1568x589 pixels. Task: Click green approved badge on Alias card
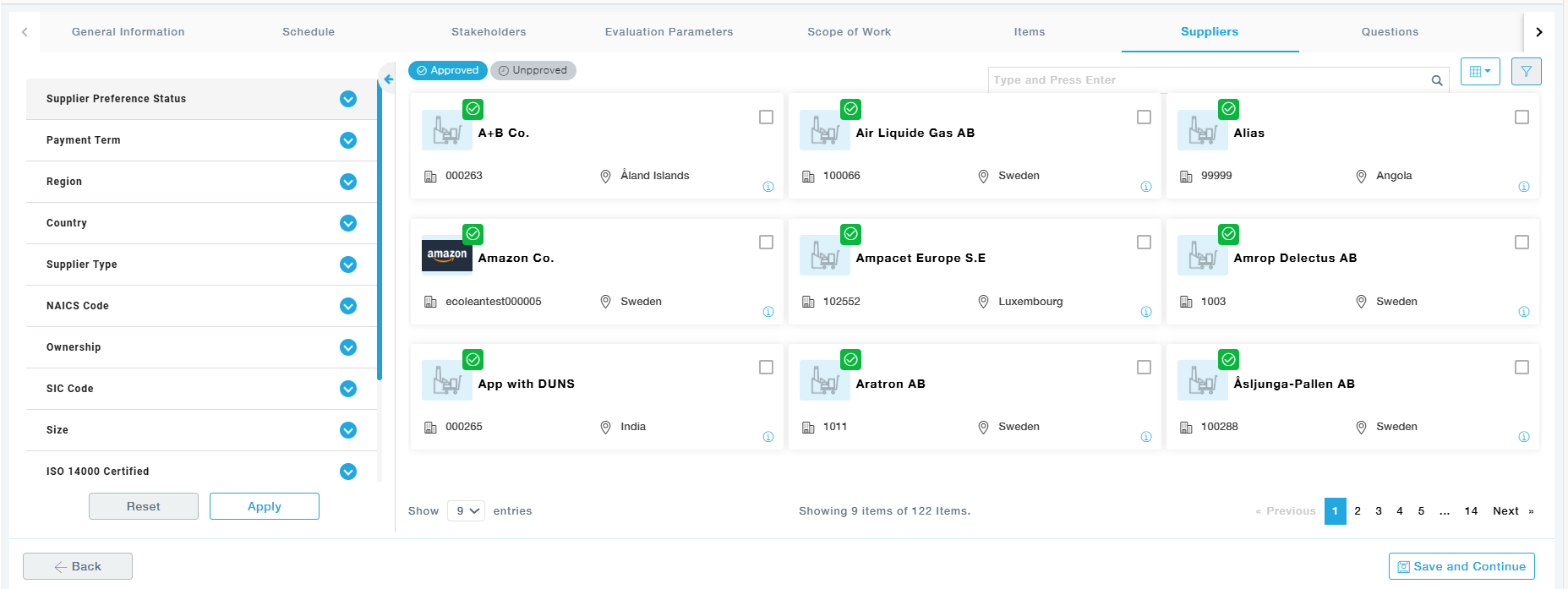[x=1228, y=109]
